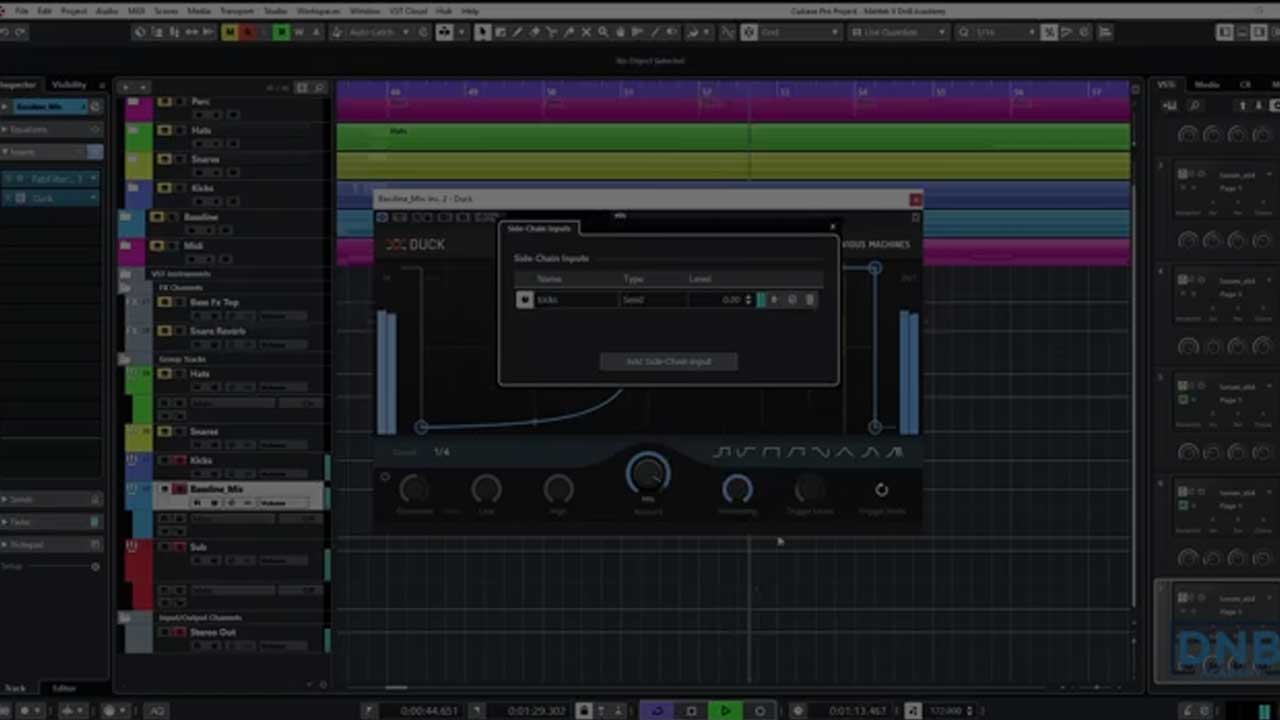This screenshot has height=720, width=1280.
Task: Switch to the Media tab in right zone
Action: pyautogui.click(x=1207, y=85)
